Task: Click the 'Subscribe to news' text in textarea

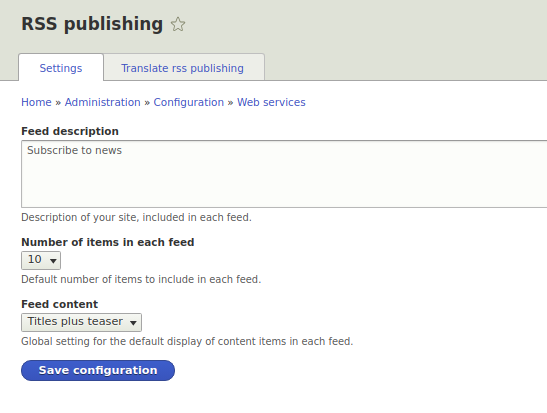Action: point(74,150)
